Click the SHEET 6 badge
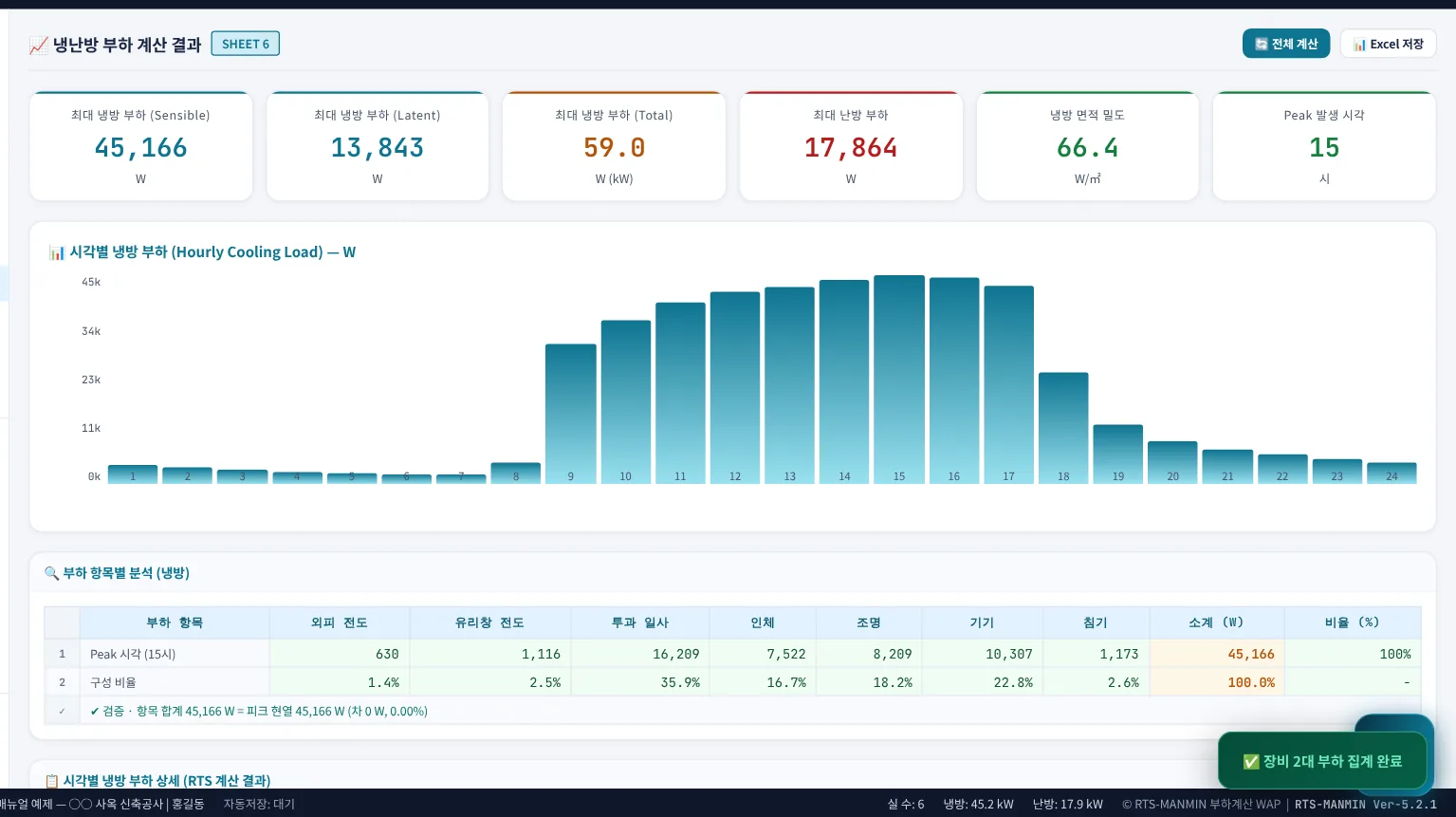 click(x=246, y=44)
